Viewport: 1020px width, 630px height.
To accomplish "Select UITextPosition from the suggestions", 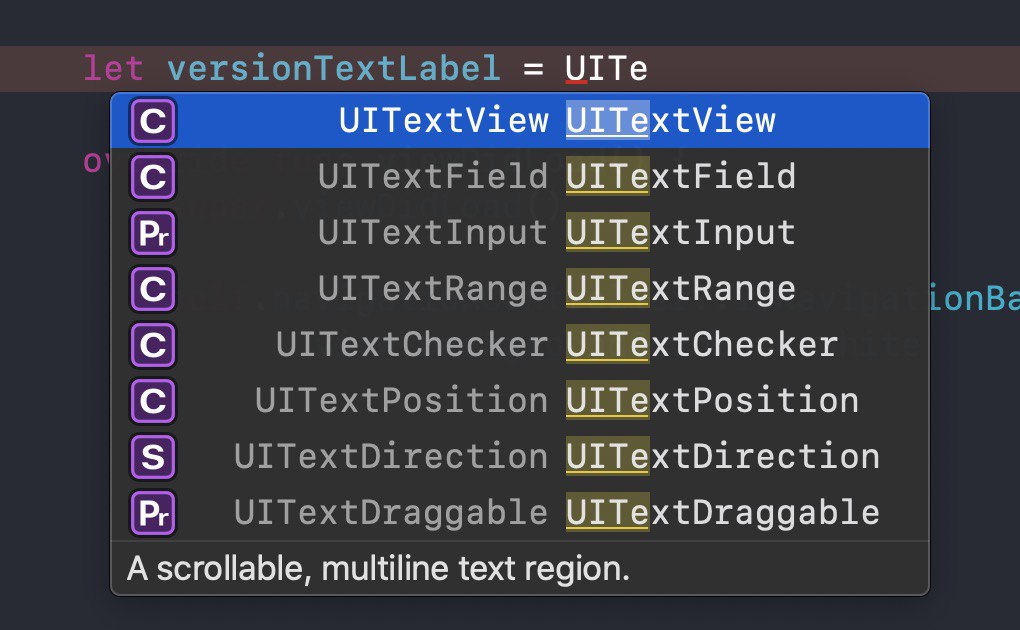I will (x=520, y=401).
